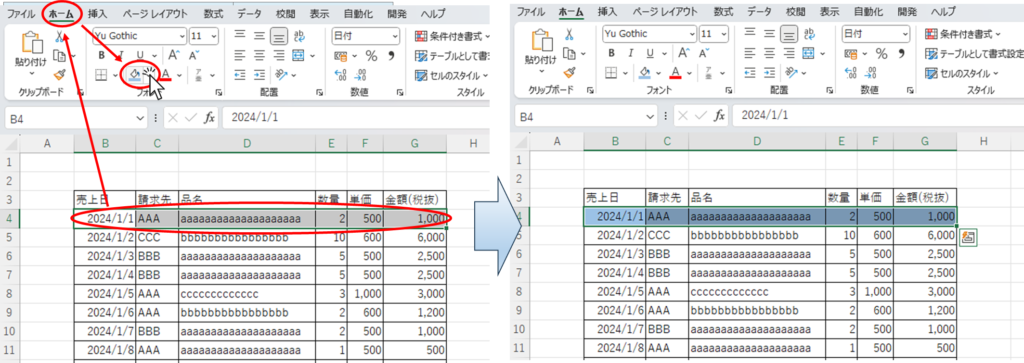Image resolution: width=1024 pixels, height=363 pixels.
Task: Increase font size (large A) in right screenshot
Action: [683, 54]
